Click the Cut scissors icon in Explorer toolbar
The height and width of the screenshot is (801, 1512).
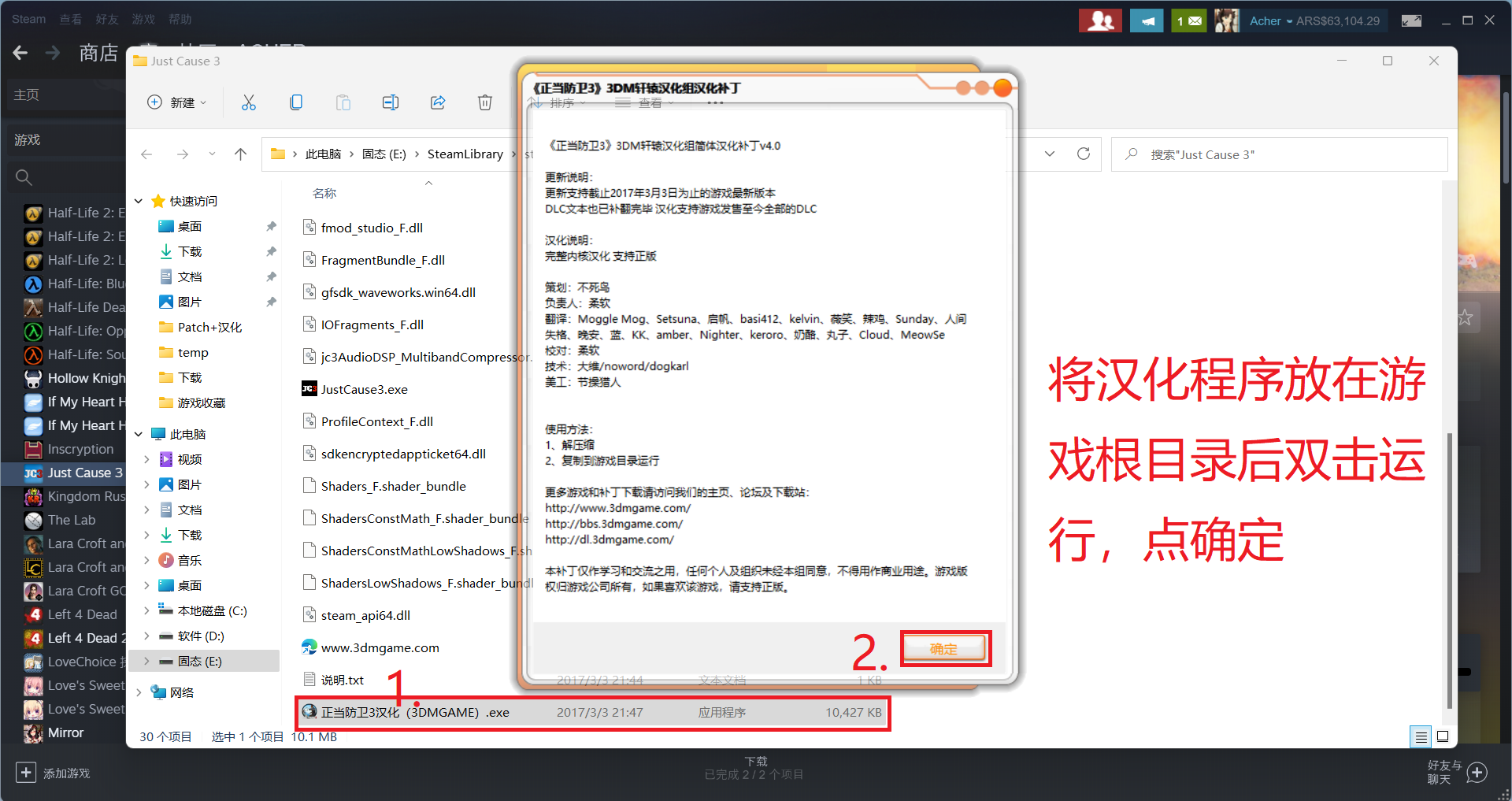tap(249, 102)
